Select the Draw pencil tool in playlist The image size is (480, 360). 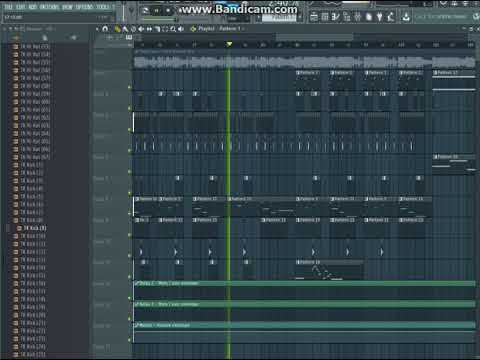[117, 29]
